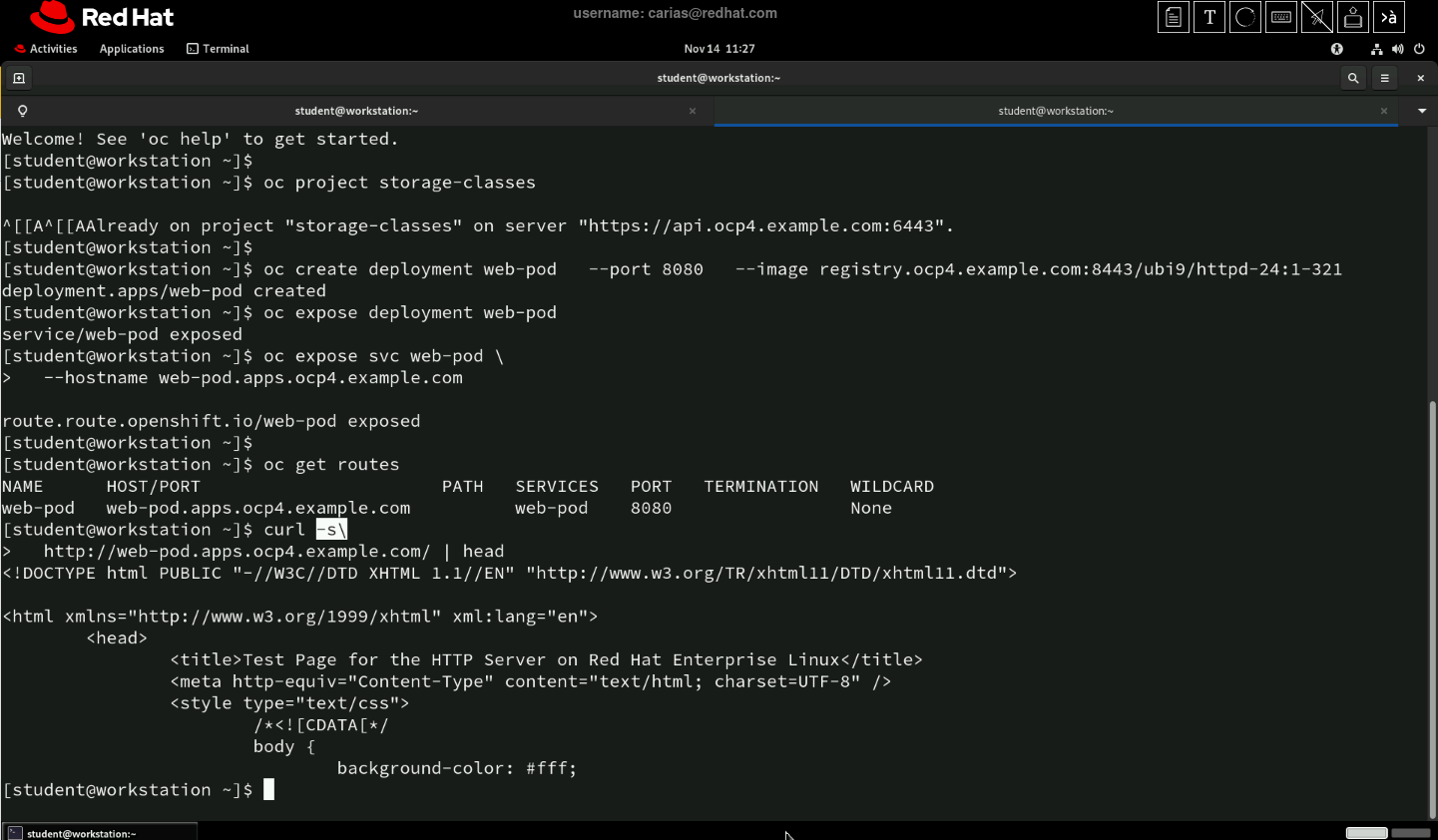Click '--hostname web-pod.apps.ocp4.example.com' continuation line

[x=253, y=378]
